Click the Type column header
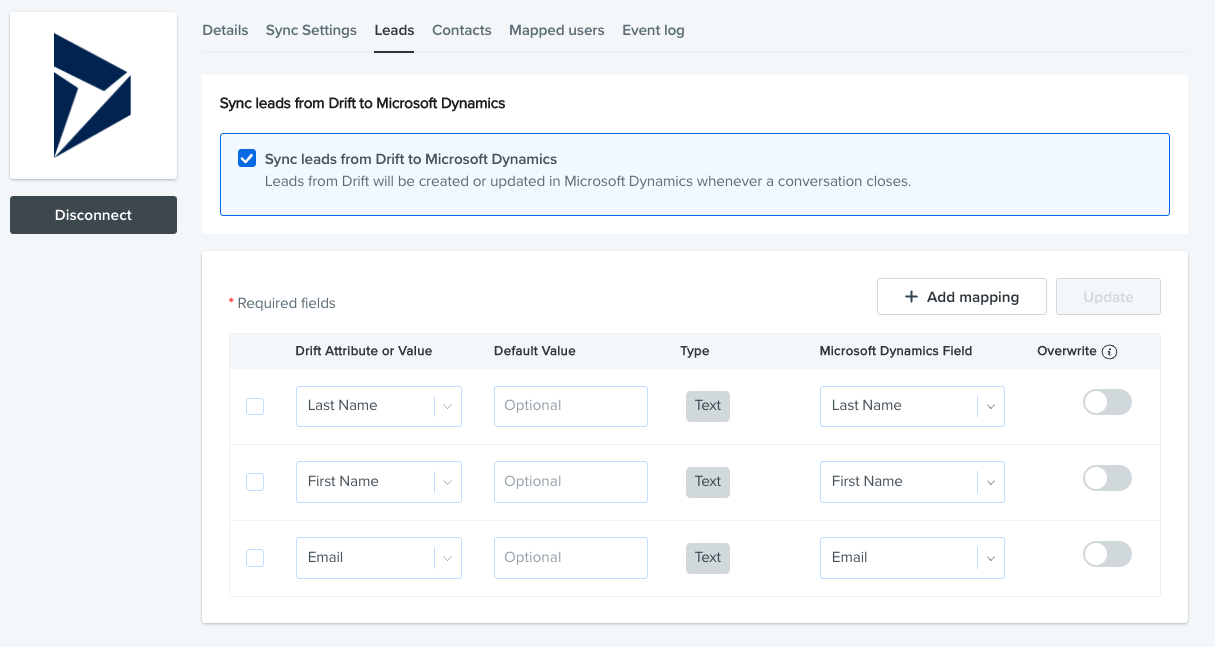Screen dimensions: 1215x647 click(x=695, y=351)
